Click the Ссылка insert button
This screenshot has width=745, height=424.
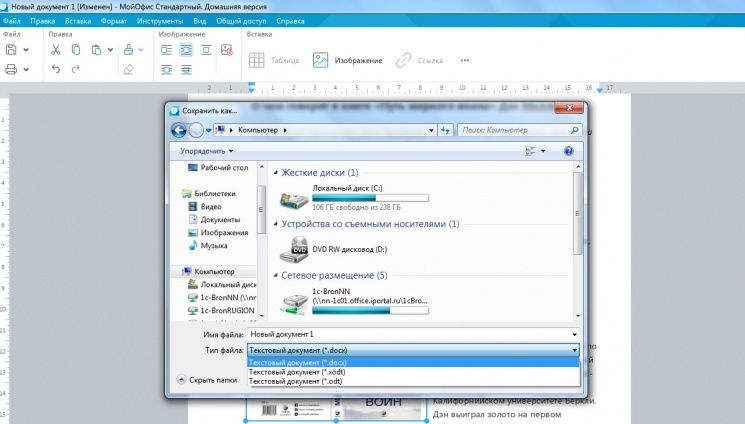point(420,60)
